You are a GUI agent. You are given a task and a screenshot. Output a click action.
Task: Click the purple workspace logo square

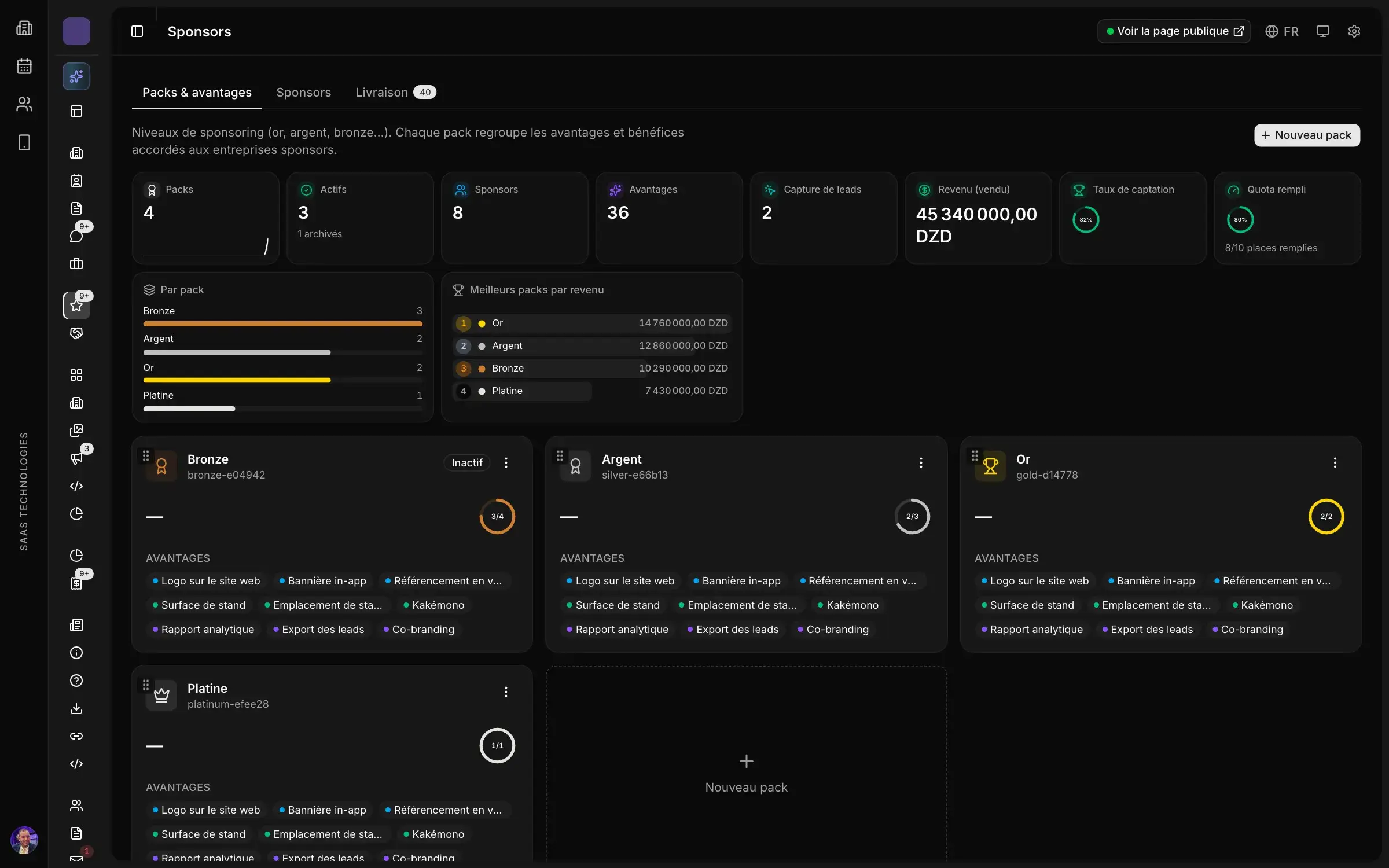[76, 31]
